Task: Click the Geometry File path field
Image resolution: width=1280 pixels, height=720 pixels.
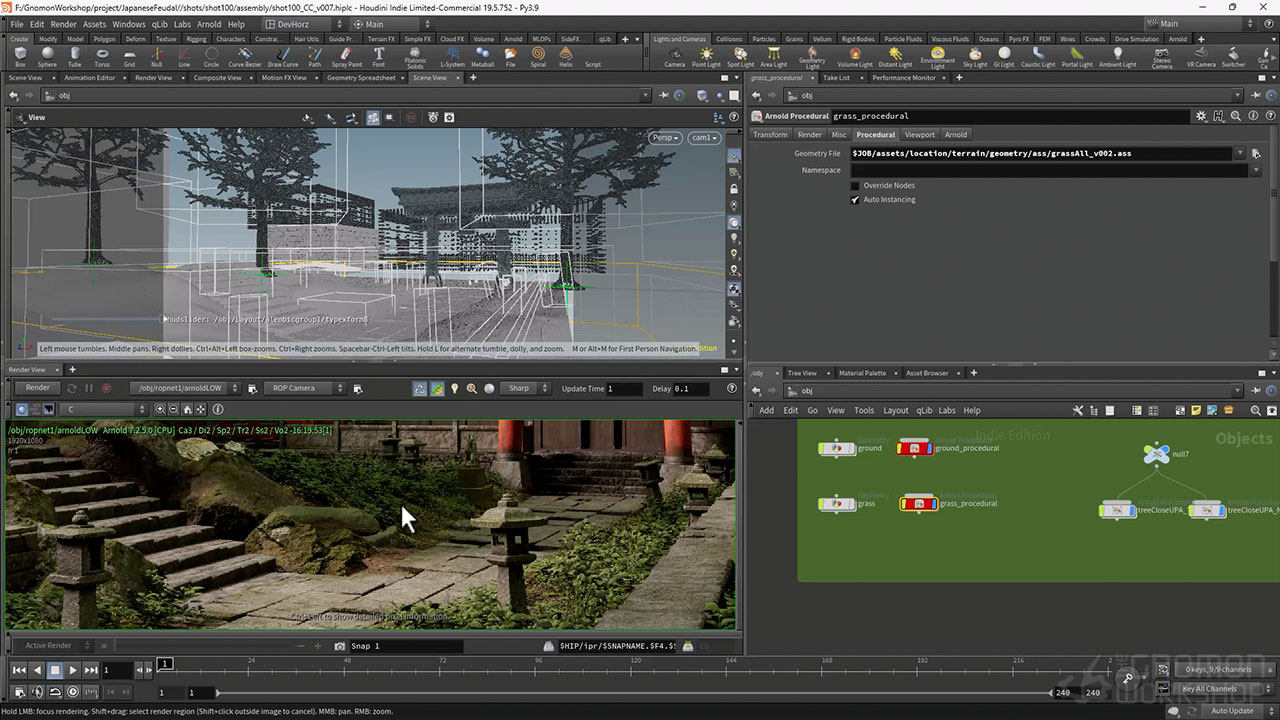Action: 1040,154
